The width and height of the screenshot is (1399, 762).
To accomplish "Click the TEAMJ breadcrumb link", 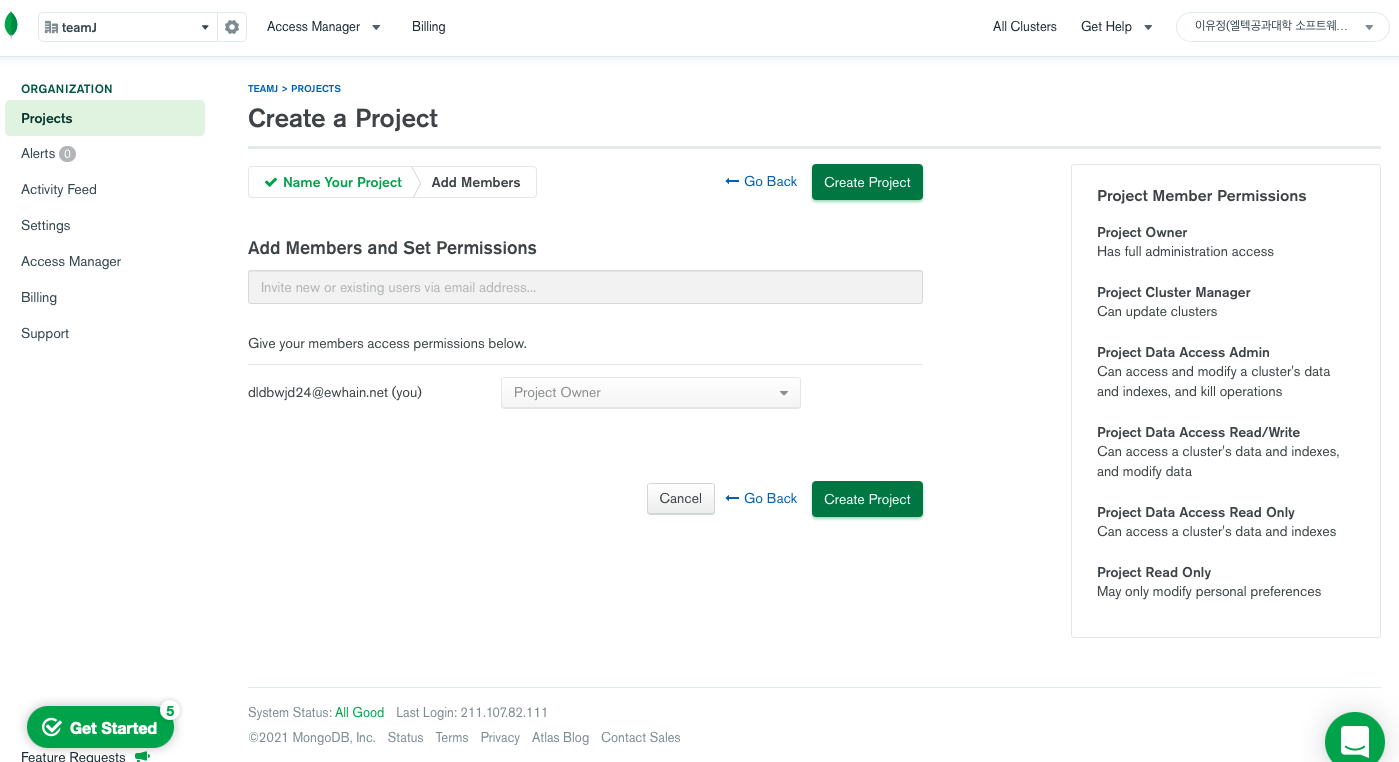I will click(x=263, y=89).
